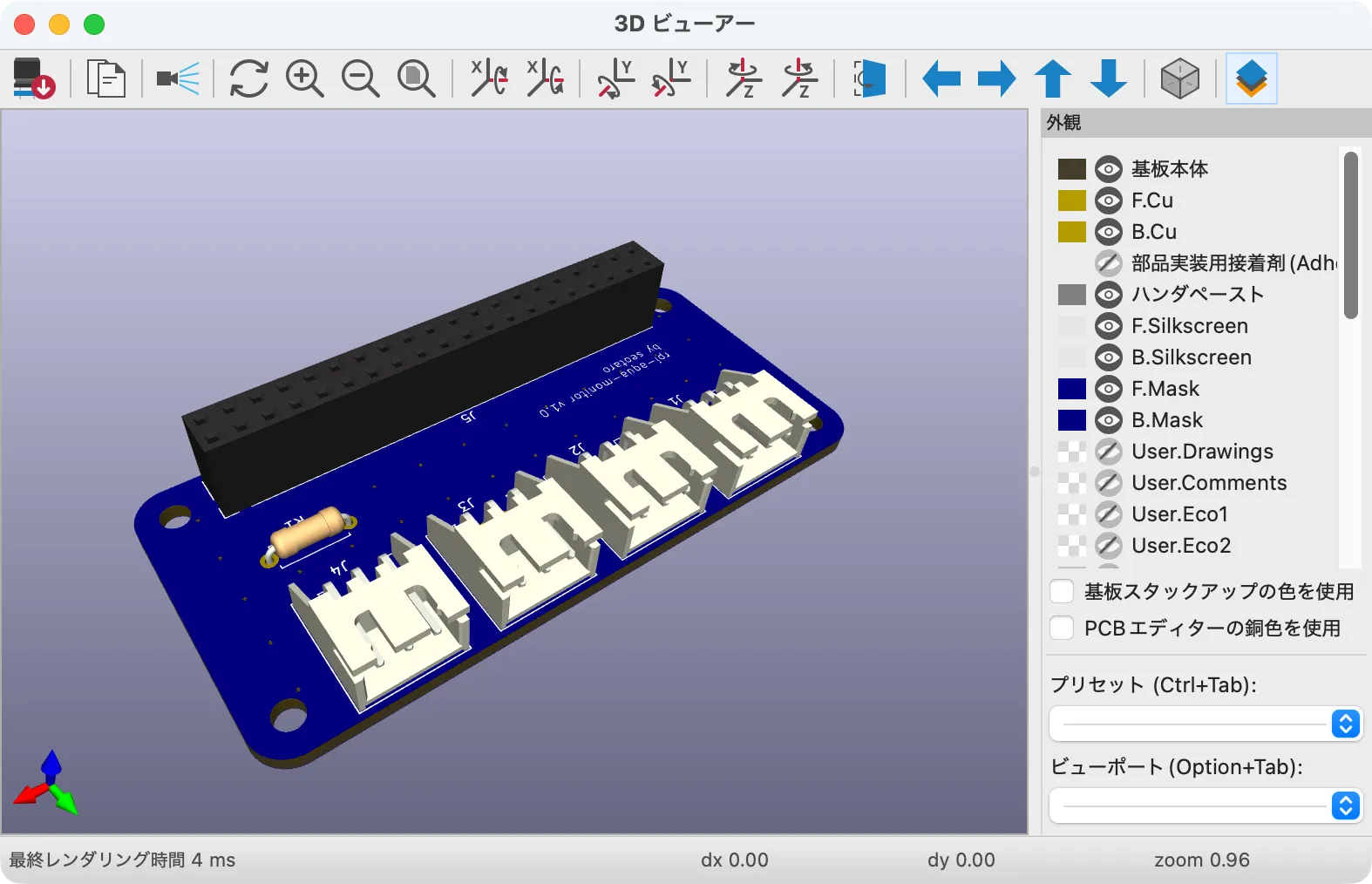
Task: Click the dy 0.00 status entry
Action: point(961,860)
